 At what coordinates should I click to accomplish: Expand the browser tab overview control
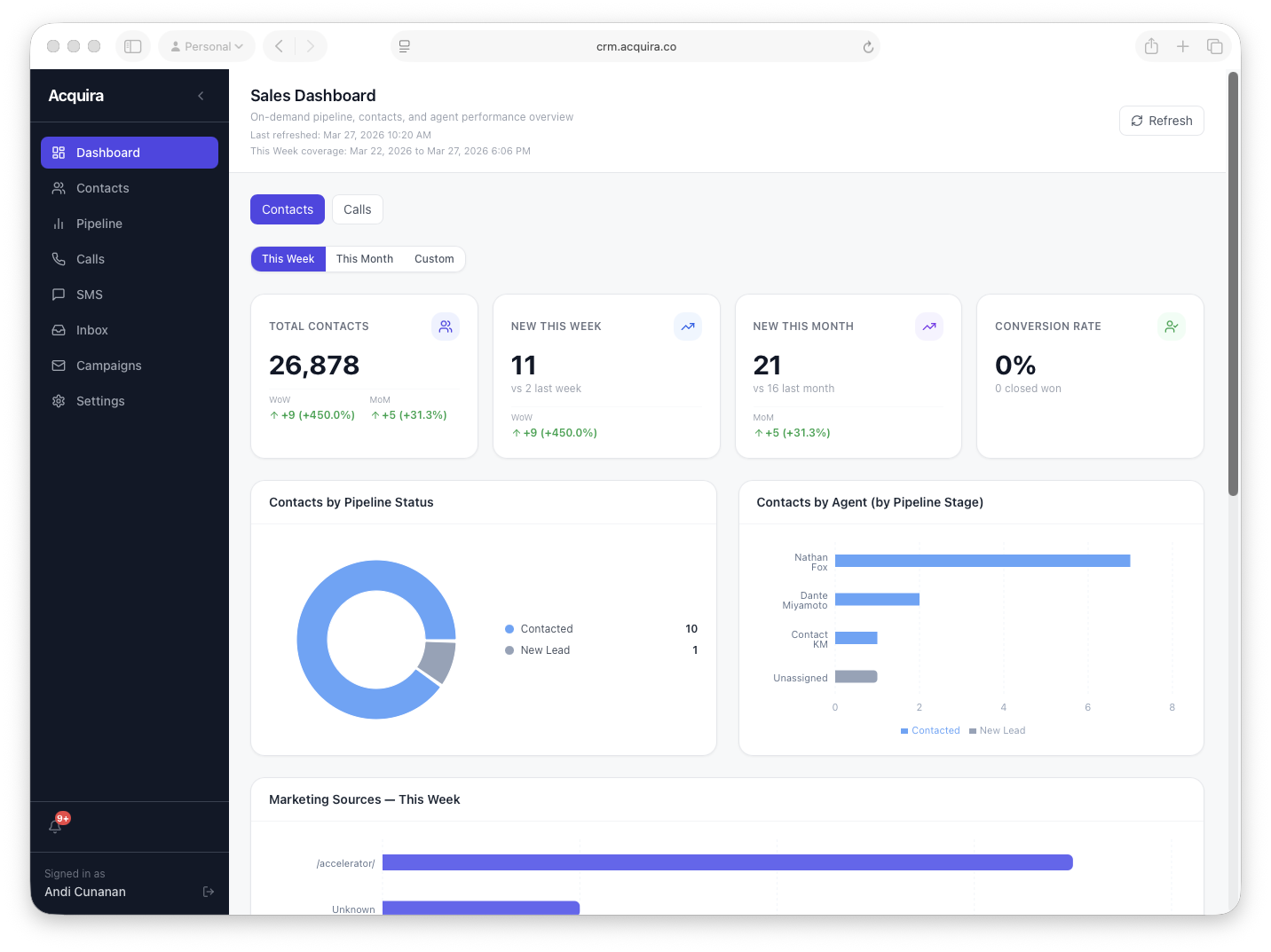tap(1215, 45)
